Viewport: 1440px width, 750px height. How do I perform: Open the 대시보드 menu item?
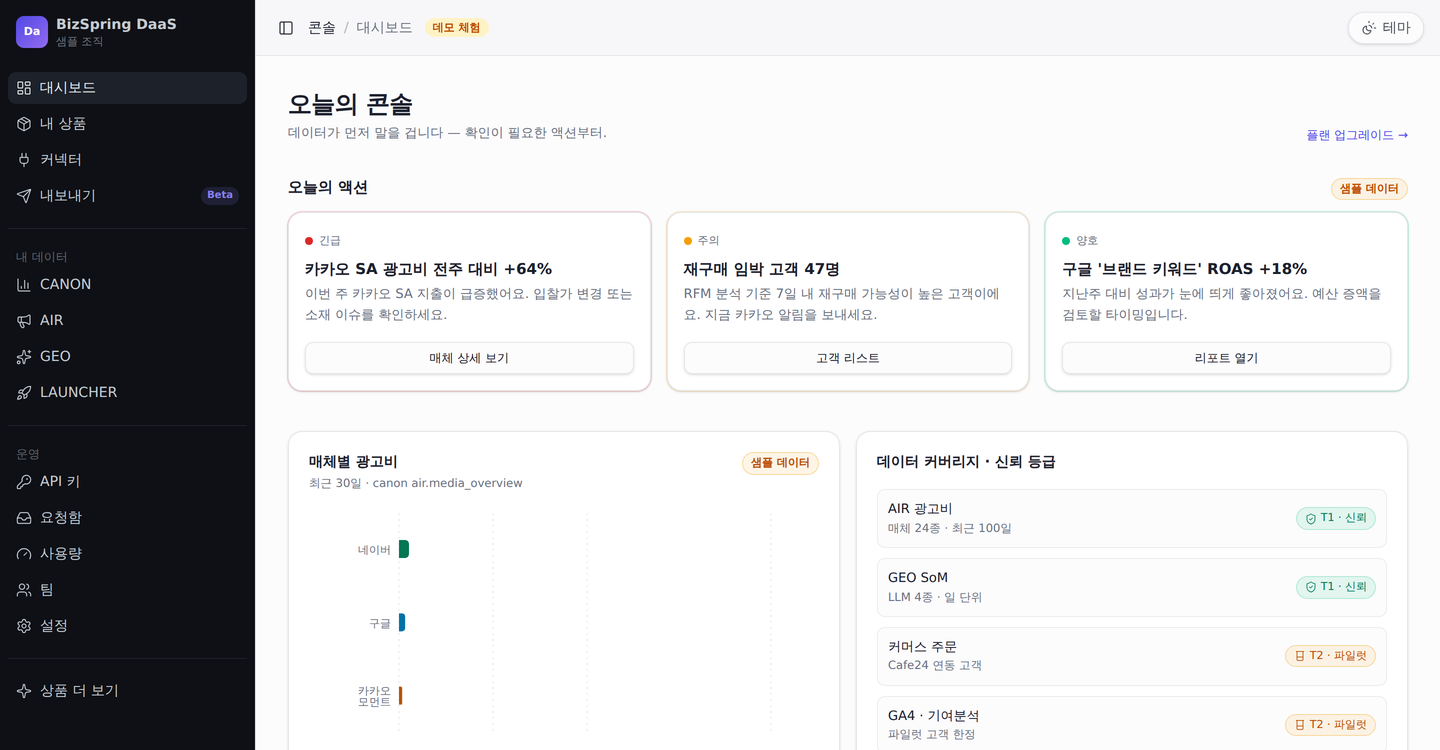127,88
